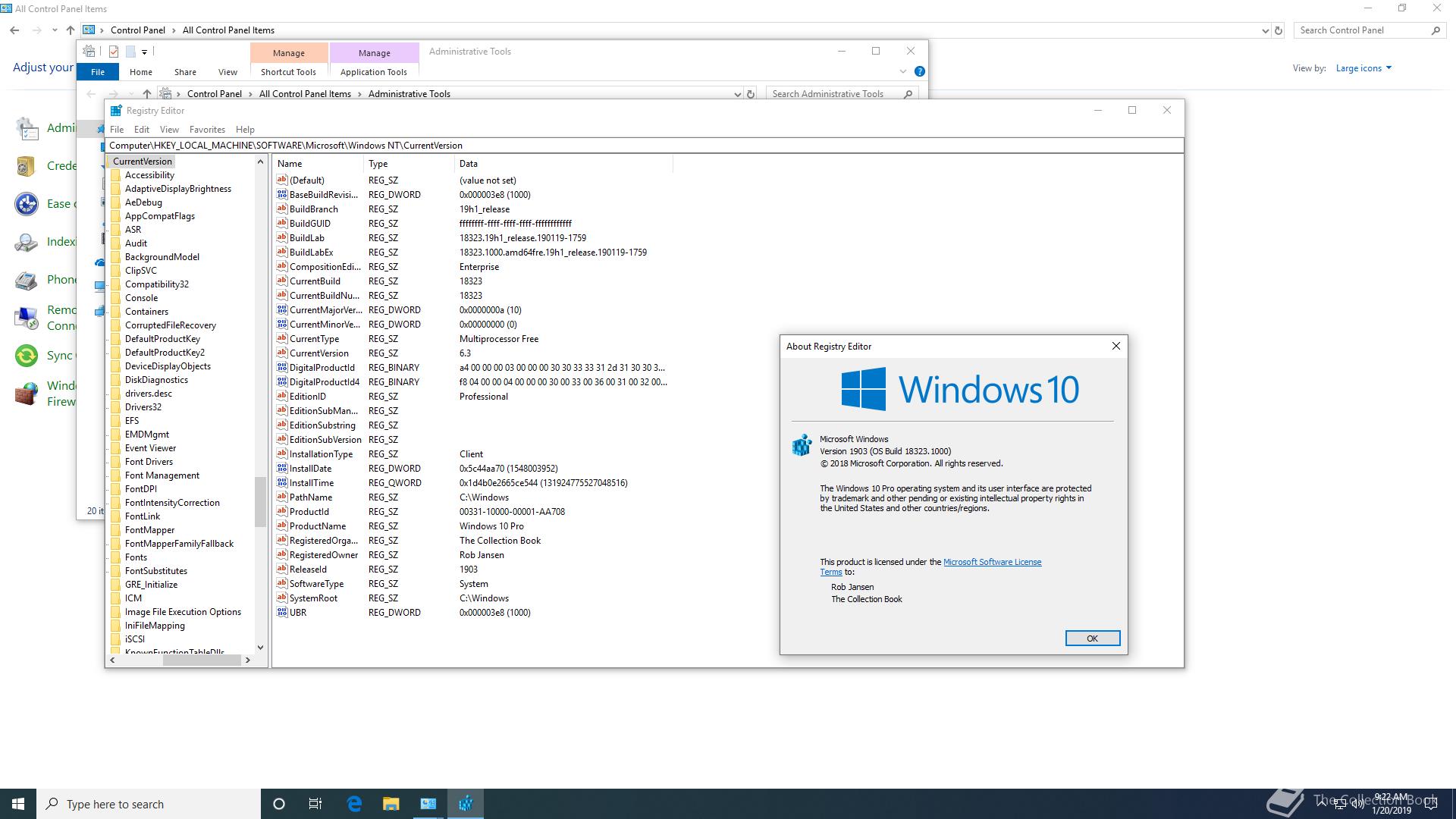Open the Favorites menu
Screen dimensions: 1456x819
click(207, 130)
